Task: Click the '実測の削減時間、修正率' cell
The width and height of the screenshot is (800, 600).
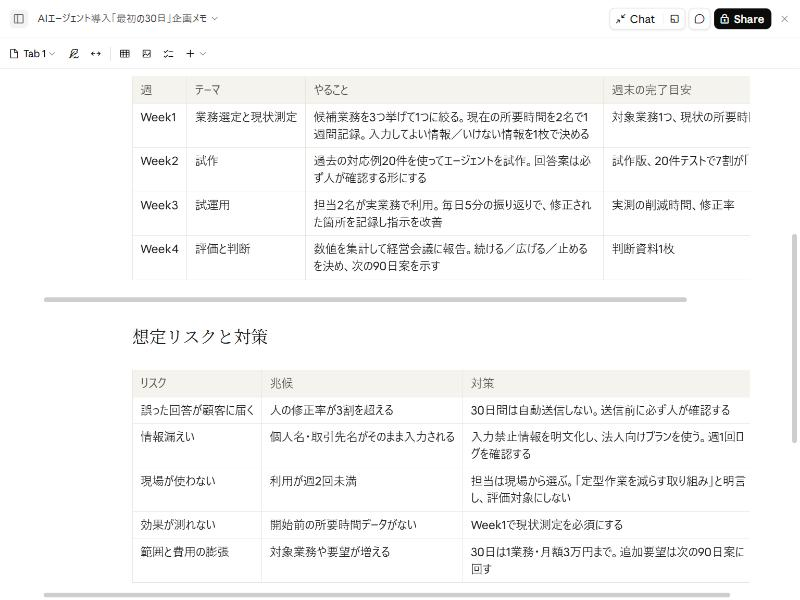Action: click(677, 213)
